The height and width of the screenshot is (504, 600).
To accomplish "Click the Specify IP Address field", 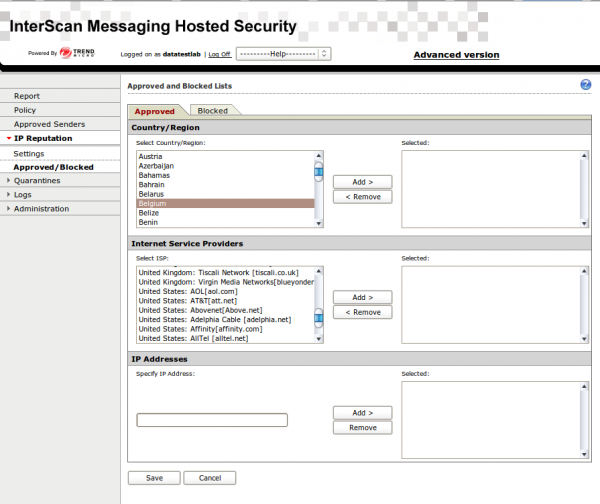I will tap(212, 420).
